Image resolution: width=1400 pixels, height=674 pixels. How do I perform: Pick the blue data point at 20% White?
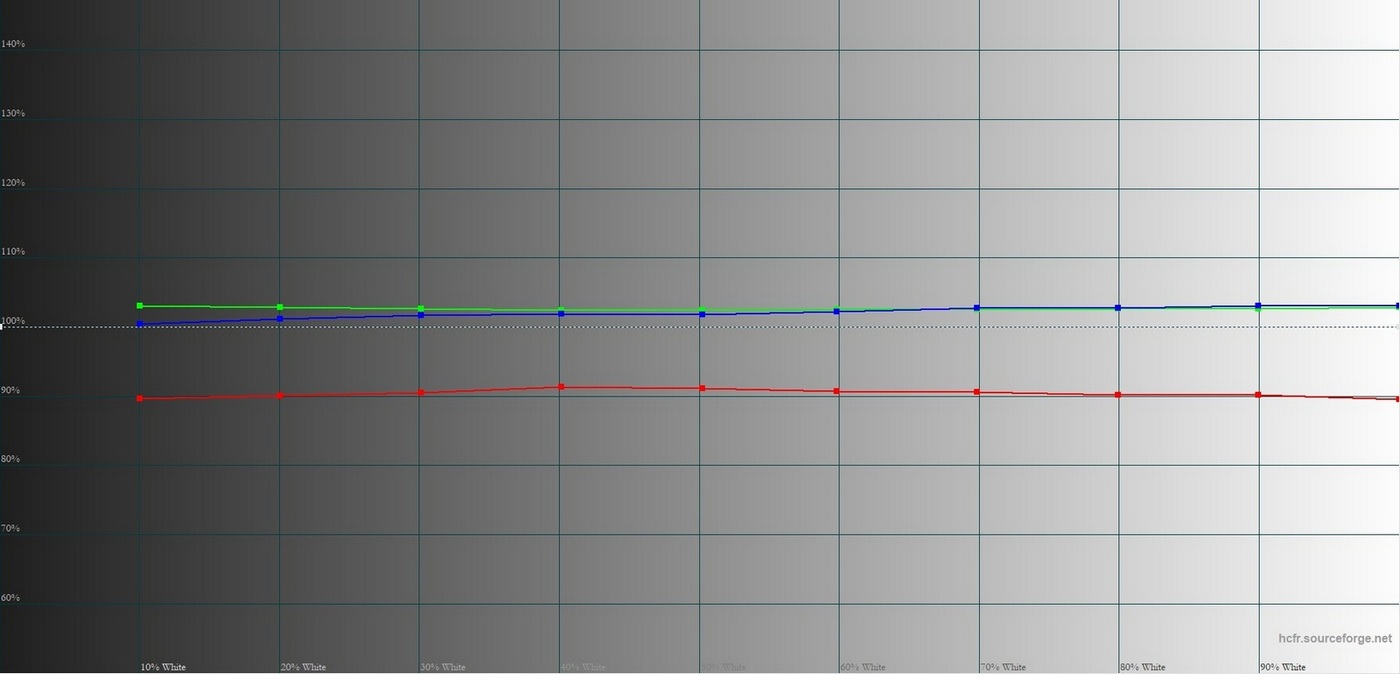click(280, 319)
